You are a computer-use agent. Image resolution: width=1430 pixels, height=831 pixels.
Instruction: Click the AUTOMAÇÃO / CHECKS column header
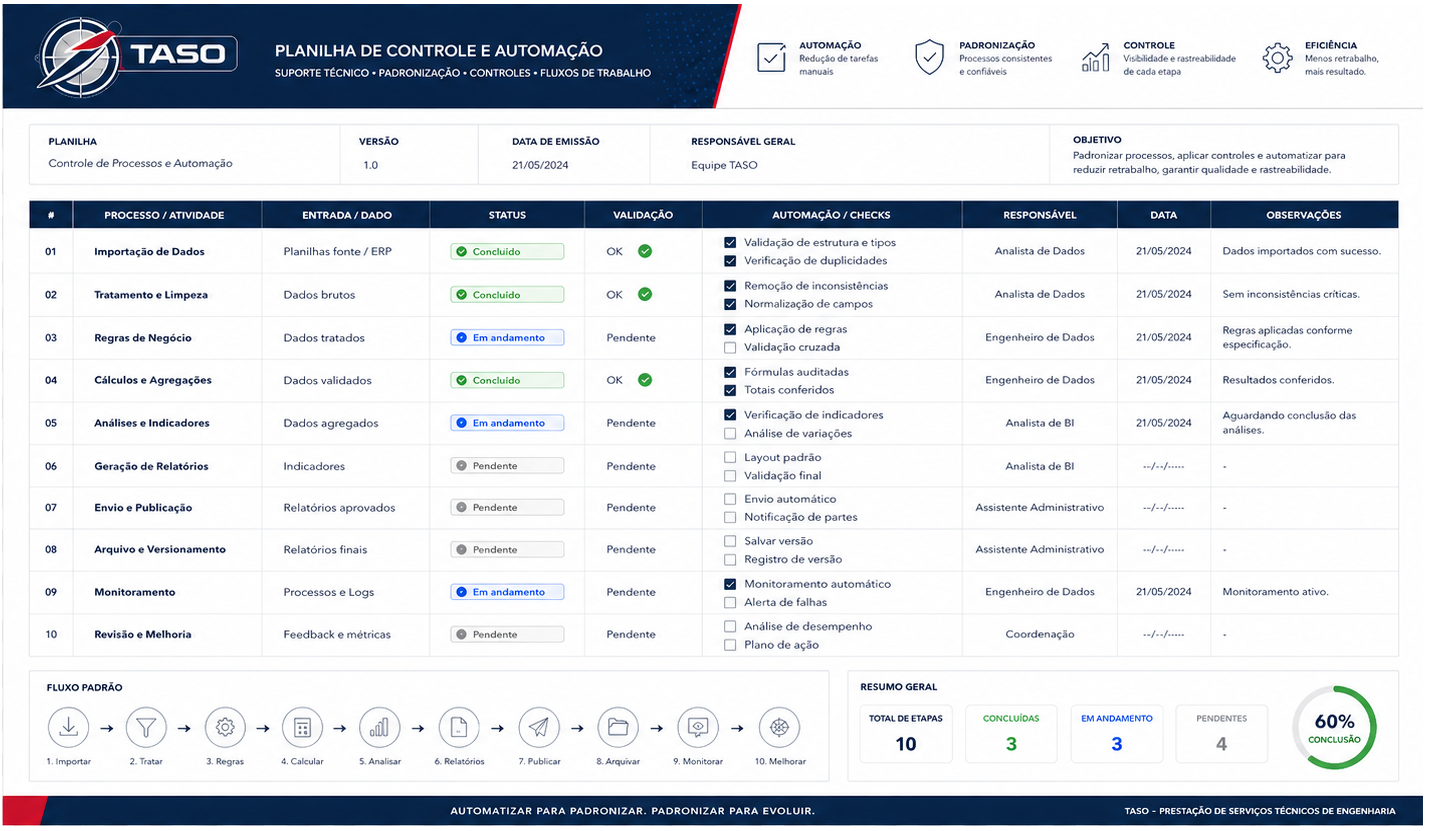831,215
